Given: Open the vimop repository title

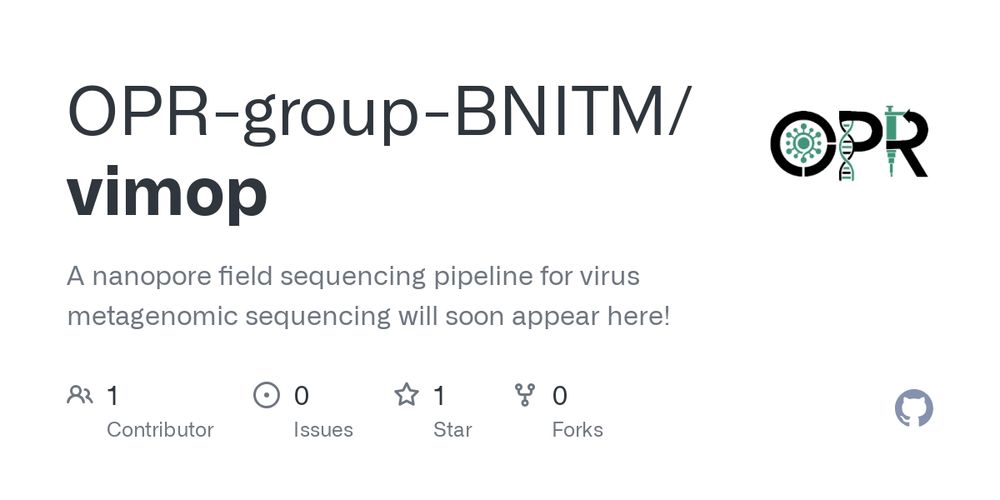Looking at the screenshot, I should coord(166,191).
